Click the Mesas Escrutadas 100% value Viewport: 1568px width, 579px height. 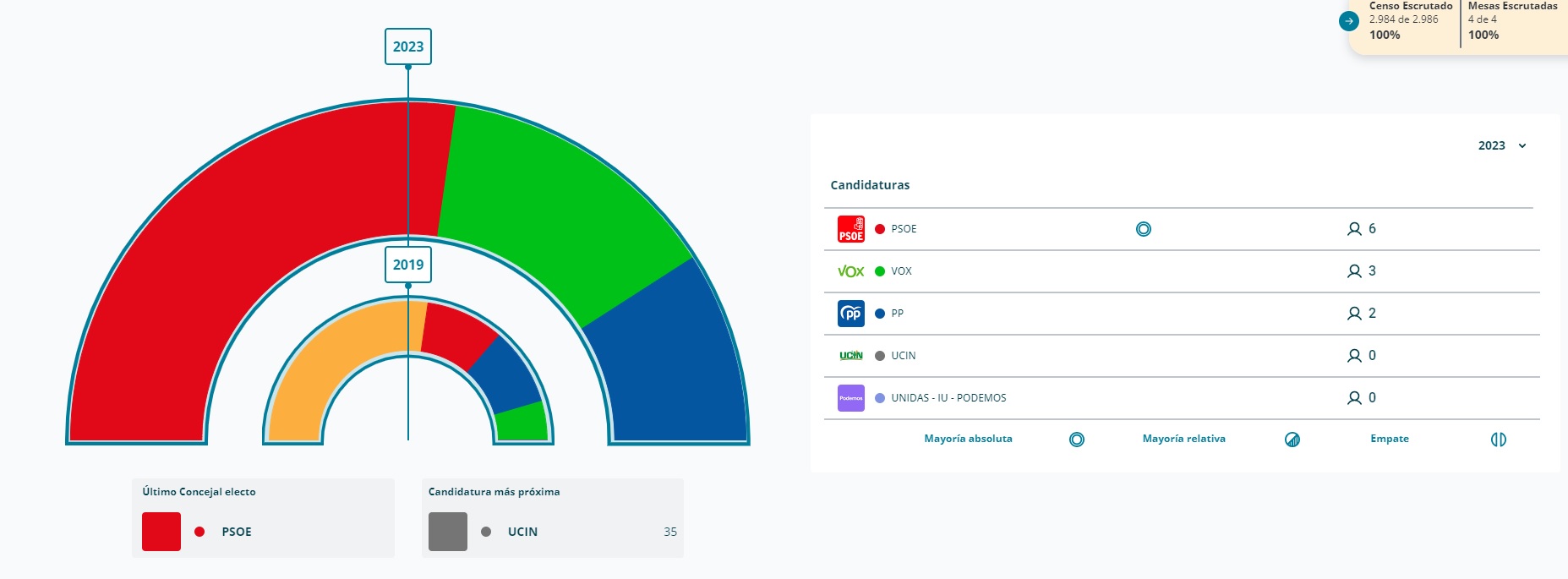tap(1483, 35)
